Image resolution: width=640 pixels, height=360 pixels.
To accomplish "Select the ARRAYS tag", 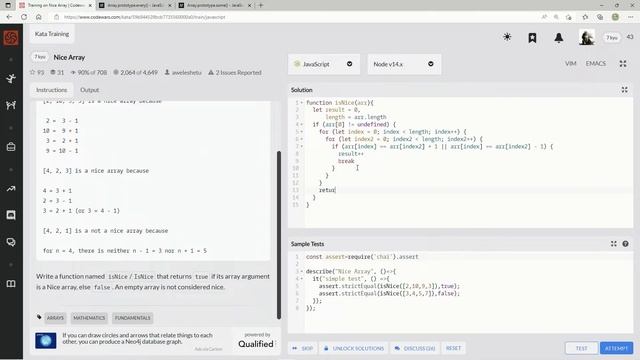I will point(55,318).
